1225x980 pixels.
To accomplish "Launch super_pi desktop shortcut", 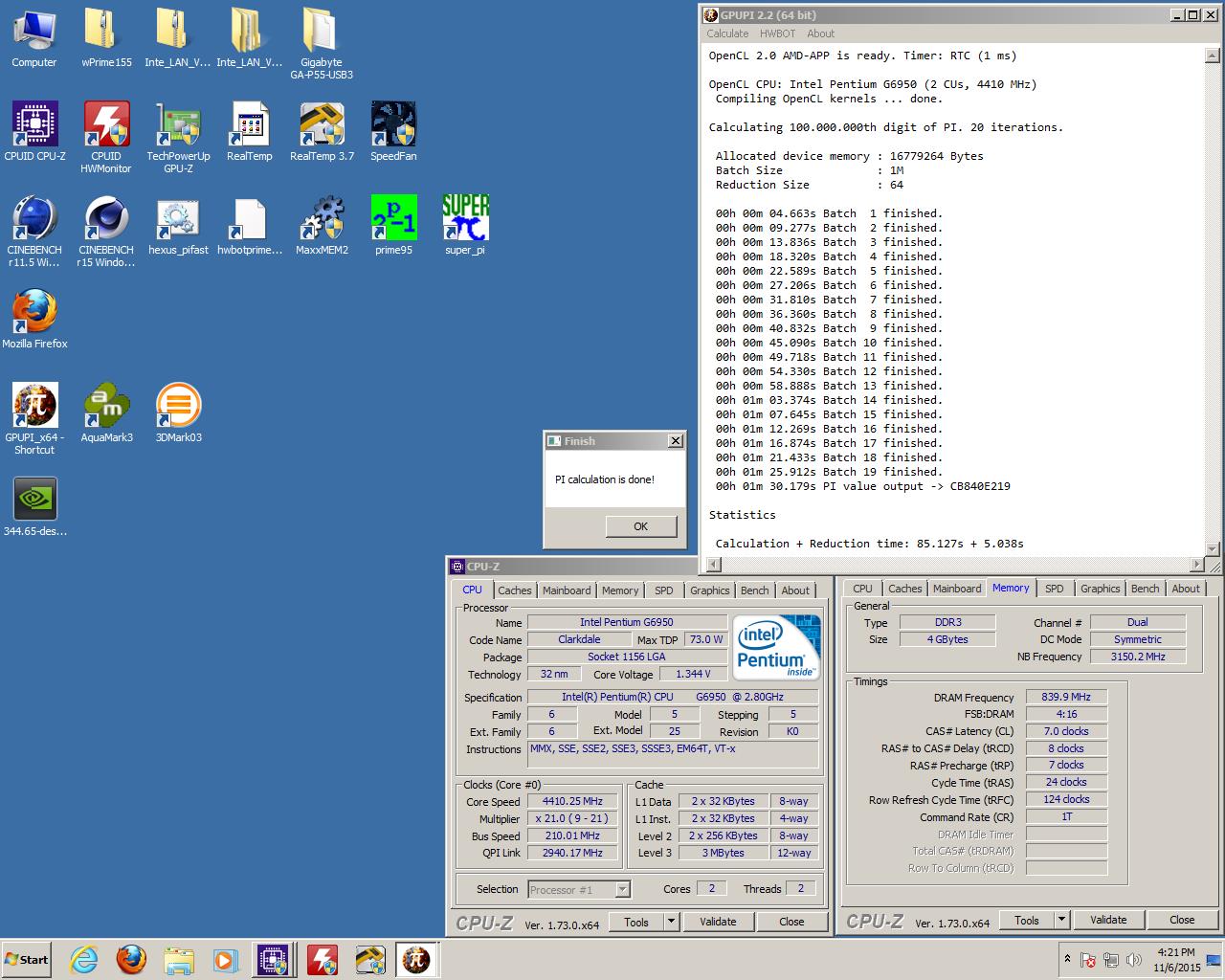I will click(465, 226).
